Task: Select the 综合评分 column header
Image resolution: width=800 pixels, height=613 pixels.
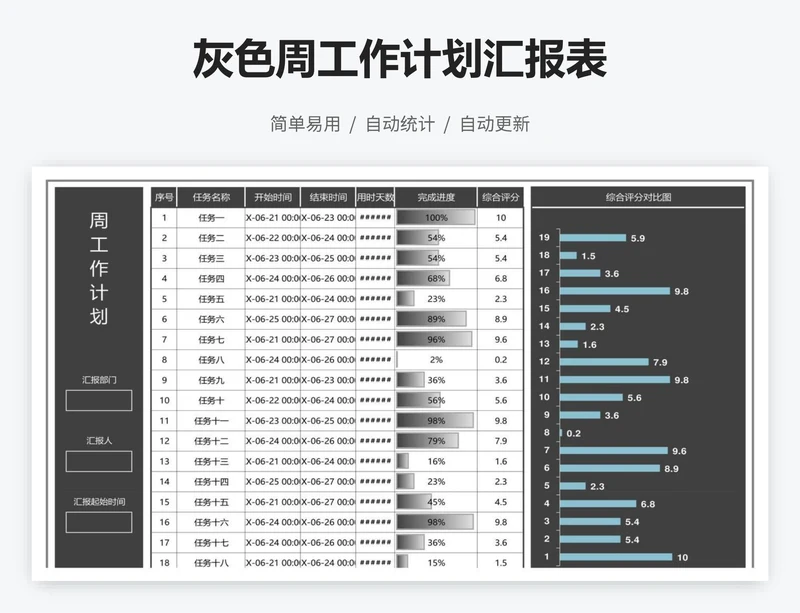Action: click(501, 198)
